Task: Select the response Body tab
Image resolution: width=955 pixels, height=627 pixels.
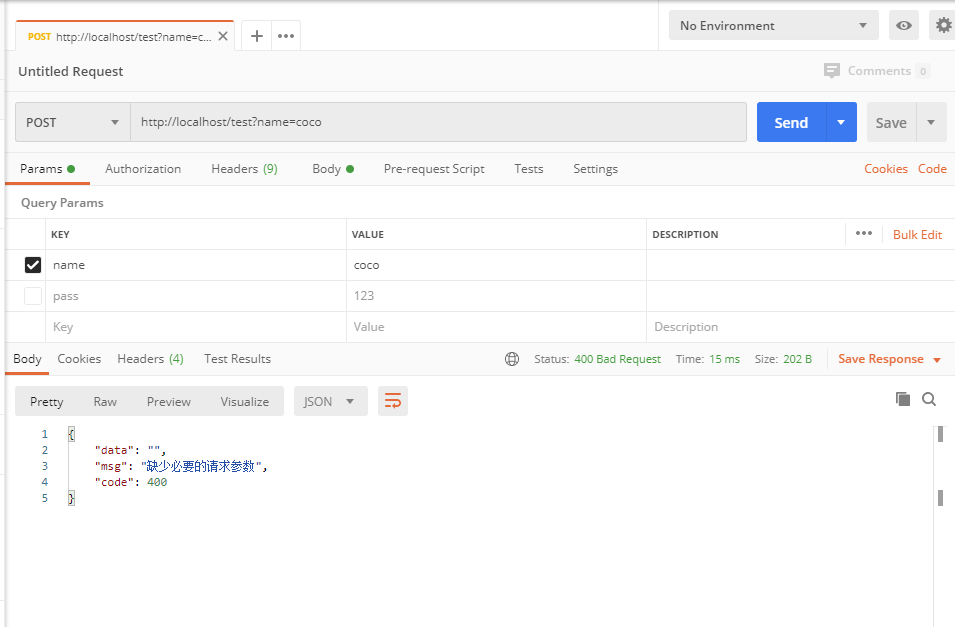Action: (27, 359)
